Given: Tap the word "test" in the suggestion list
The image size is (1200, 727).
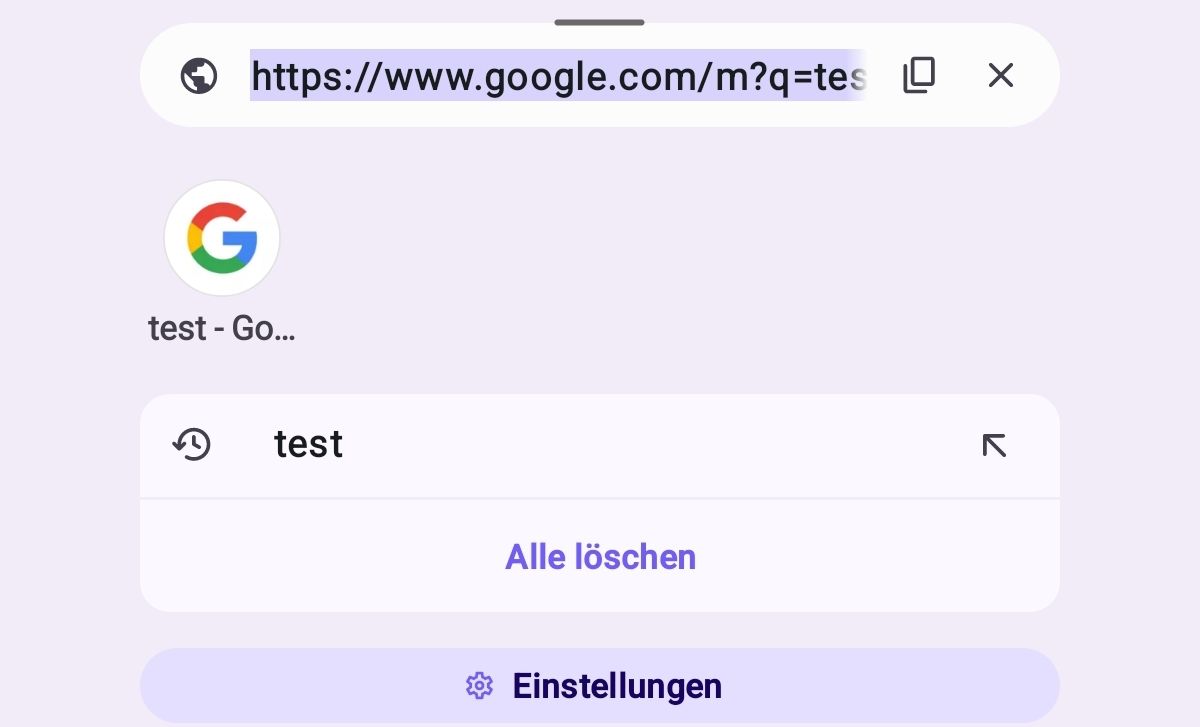Looking at the screenshot, I should coord(308,445).
